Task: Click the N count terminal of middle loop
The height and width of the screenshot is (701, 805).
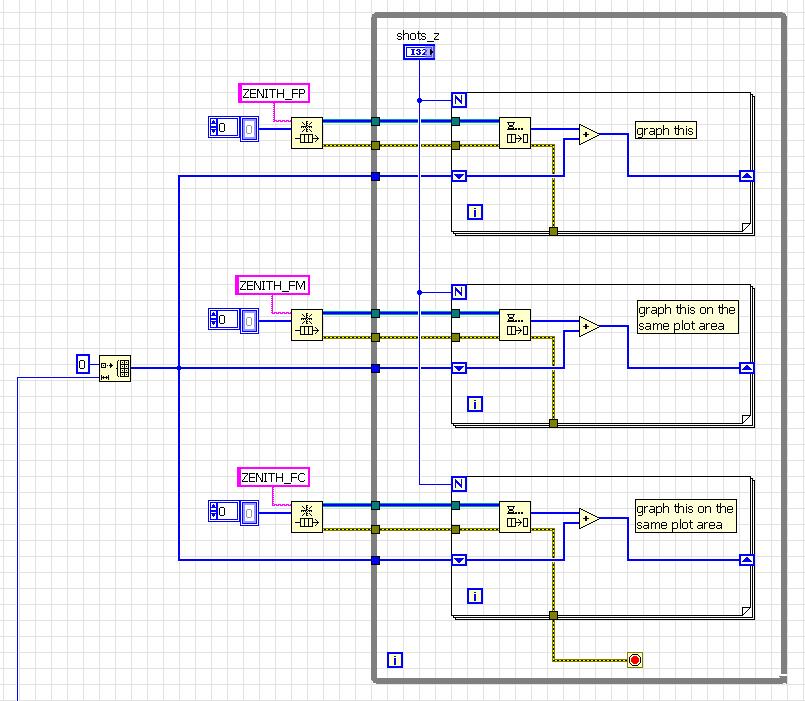Action: (459, 292)
